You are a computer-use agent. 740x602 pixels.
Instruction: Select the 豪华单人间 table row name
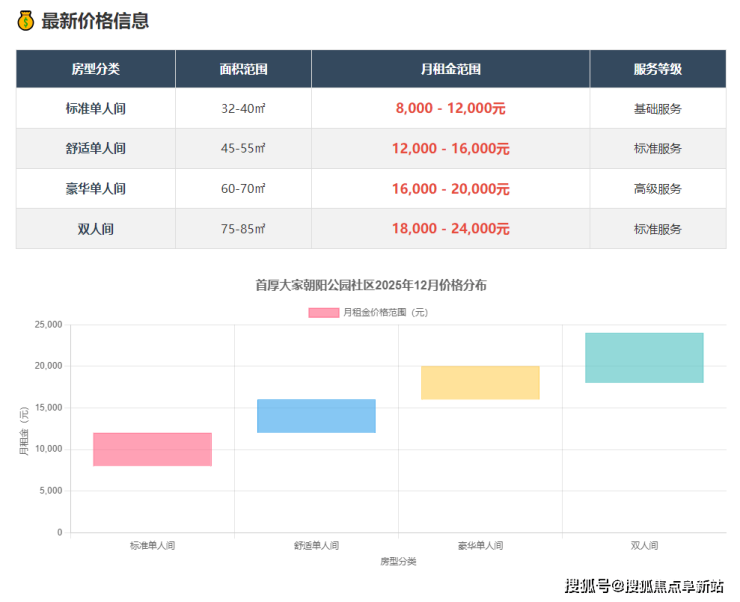(x=95, y=188)
